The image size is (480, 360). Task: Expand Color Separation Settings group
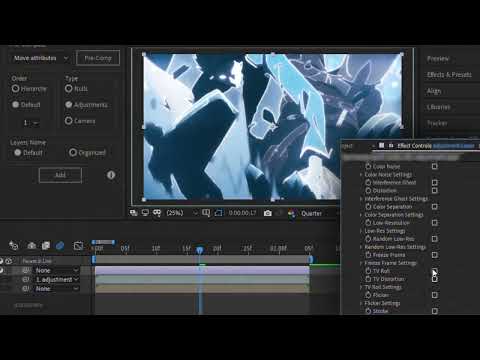(361, 215)
